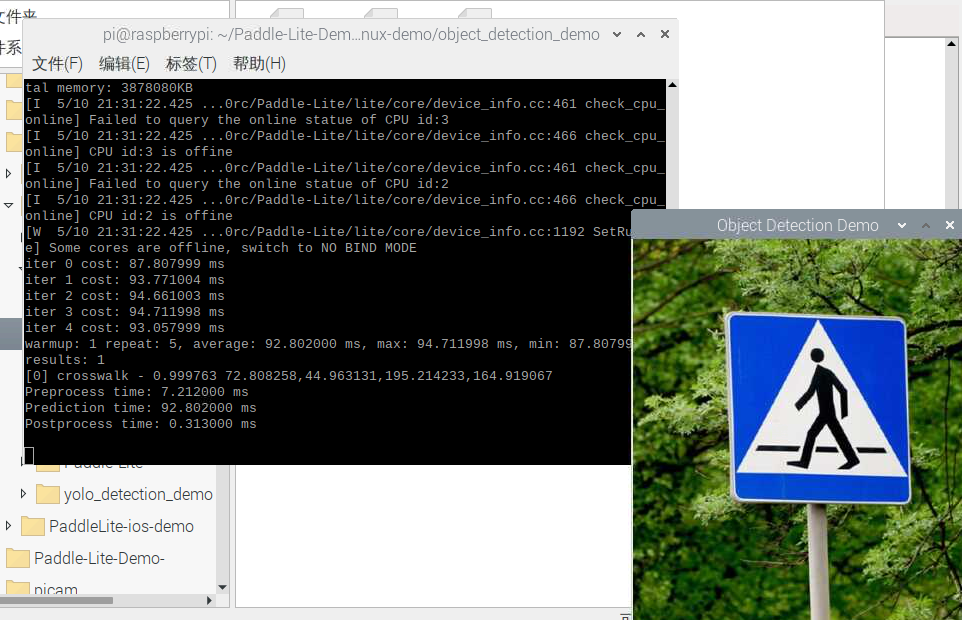The height and width of the screenshot is (620, 962).
Task: Click the crosswalk sign in demo image
Action: 817,408
